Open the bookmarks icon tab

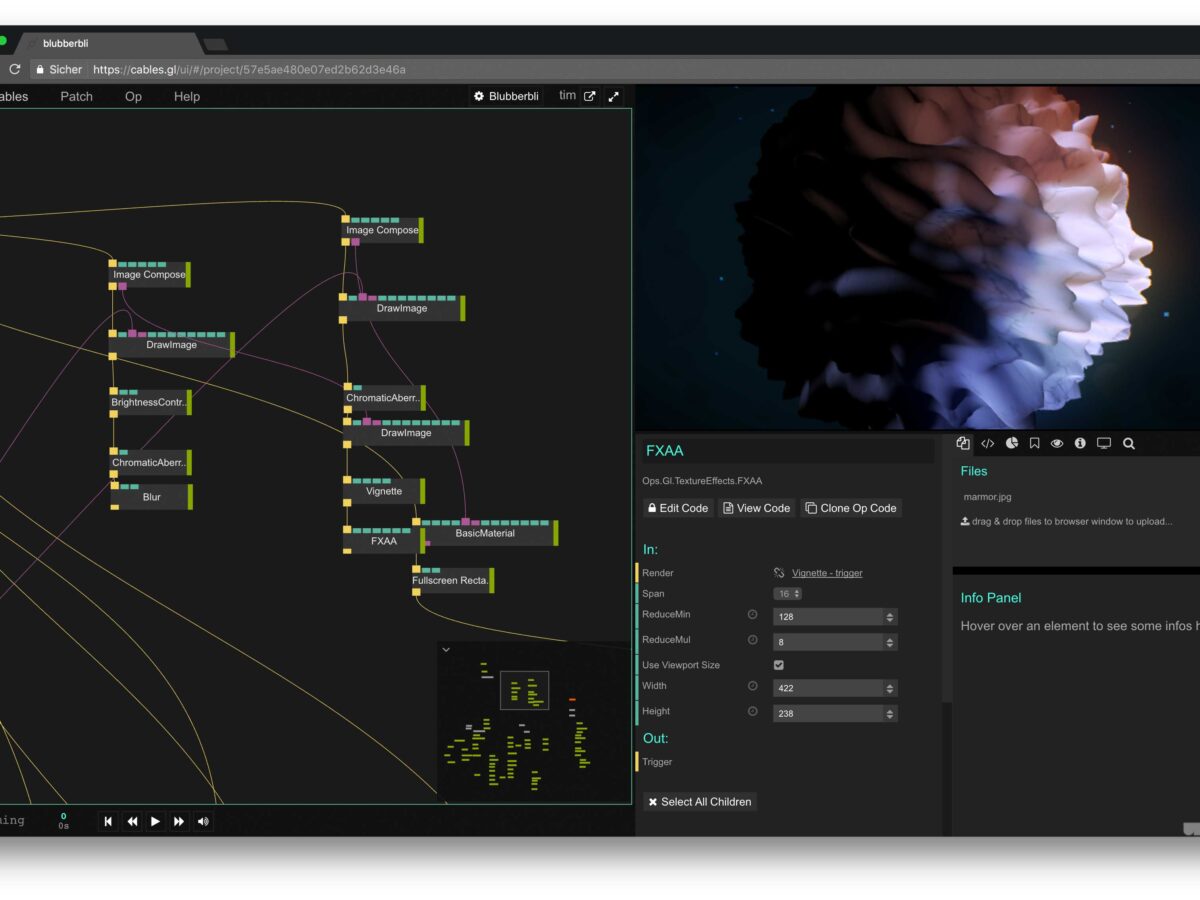coord(1034,443)
